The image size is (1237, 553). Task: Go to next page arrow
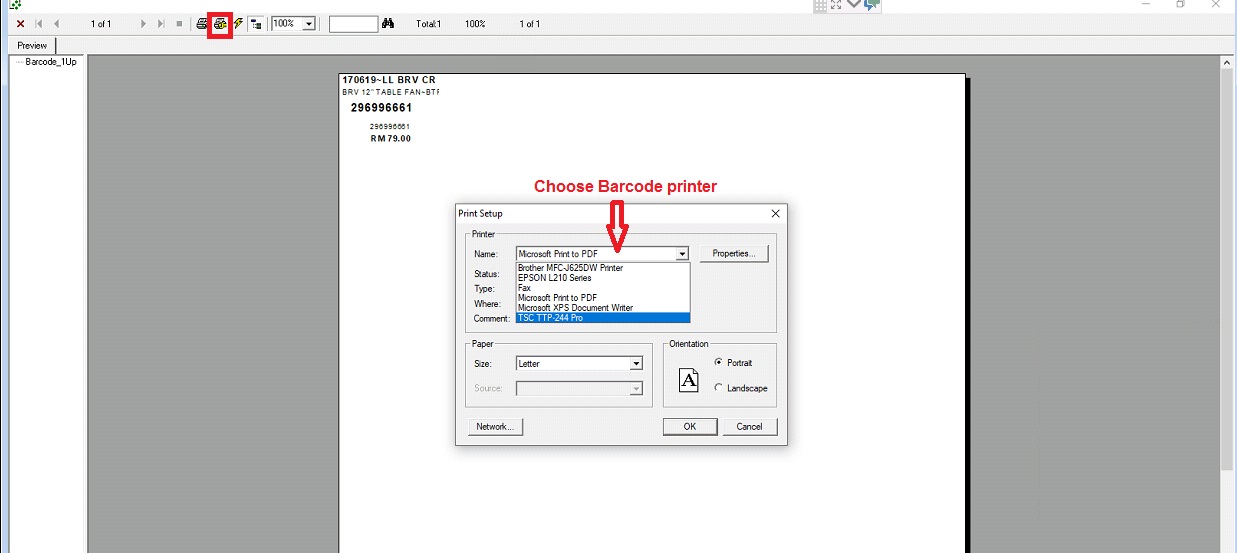[143, 23]
